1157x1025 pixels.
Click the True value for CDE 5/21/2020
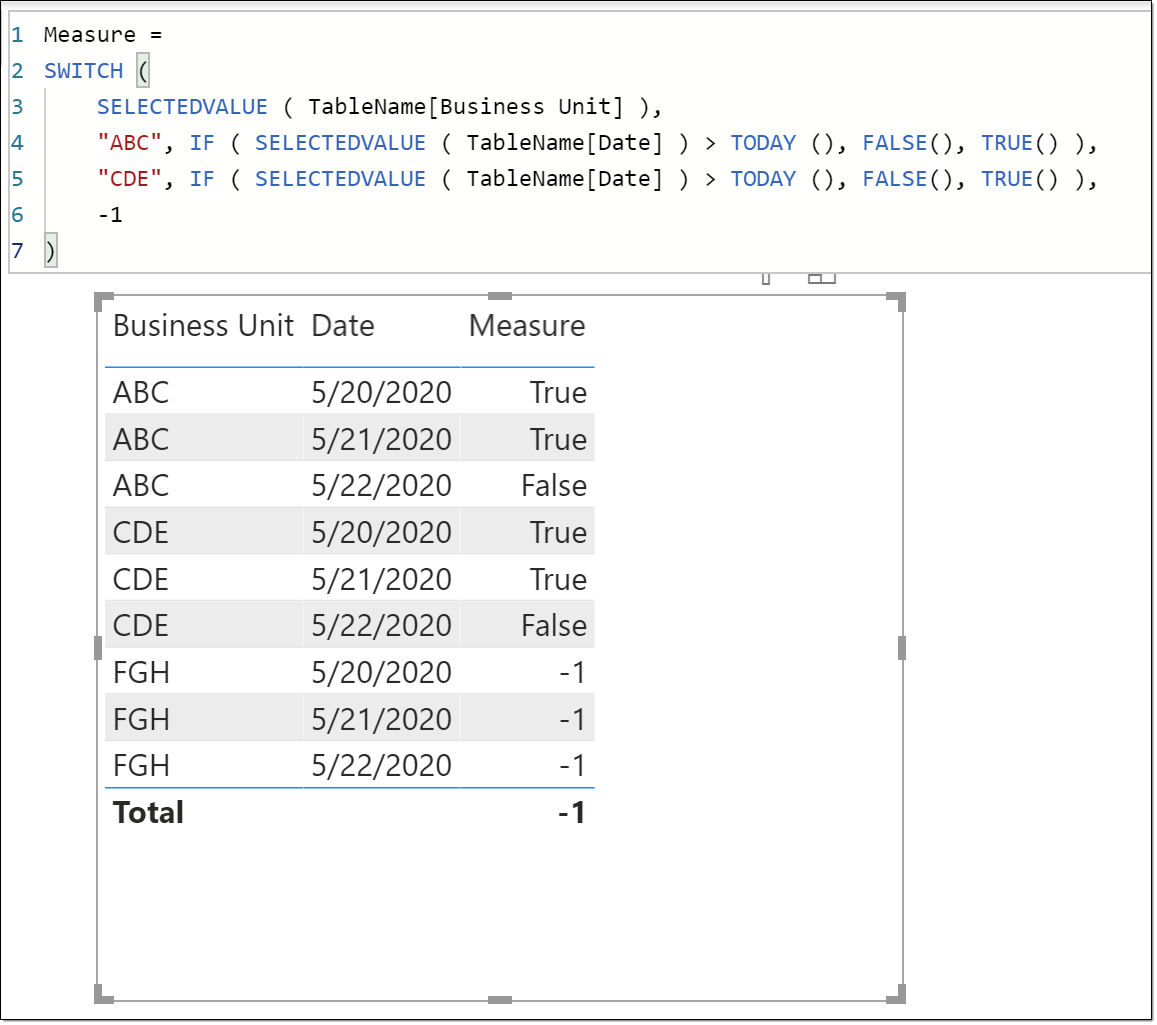559,579
